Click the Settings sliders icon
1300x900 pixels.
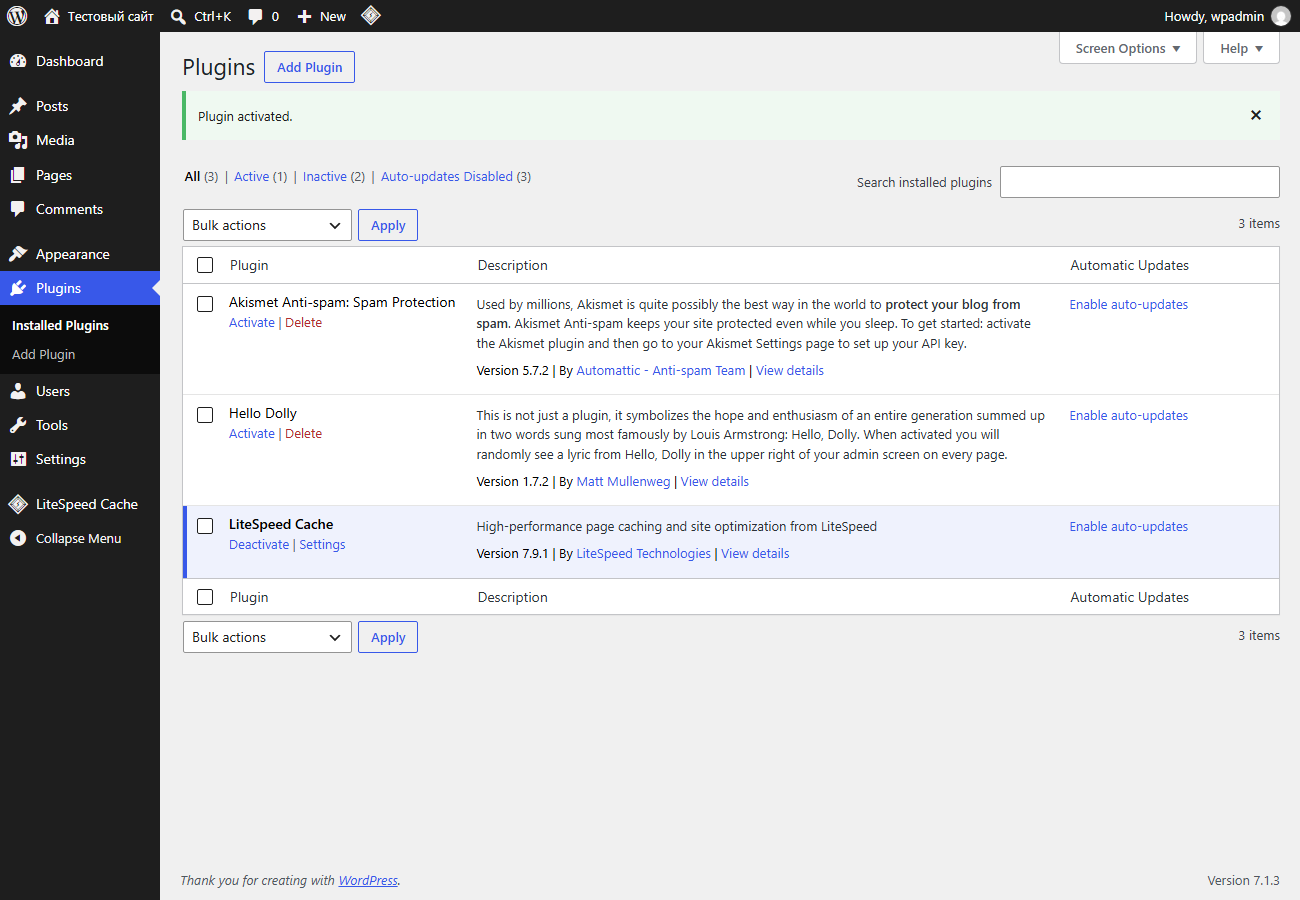[x=18, y=459]
